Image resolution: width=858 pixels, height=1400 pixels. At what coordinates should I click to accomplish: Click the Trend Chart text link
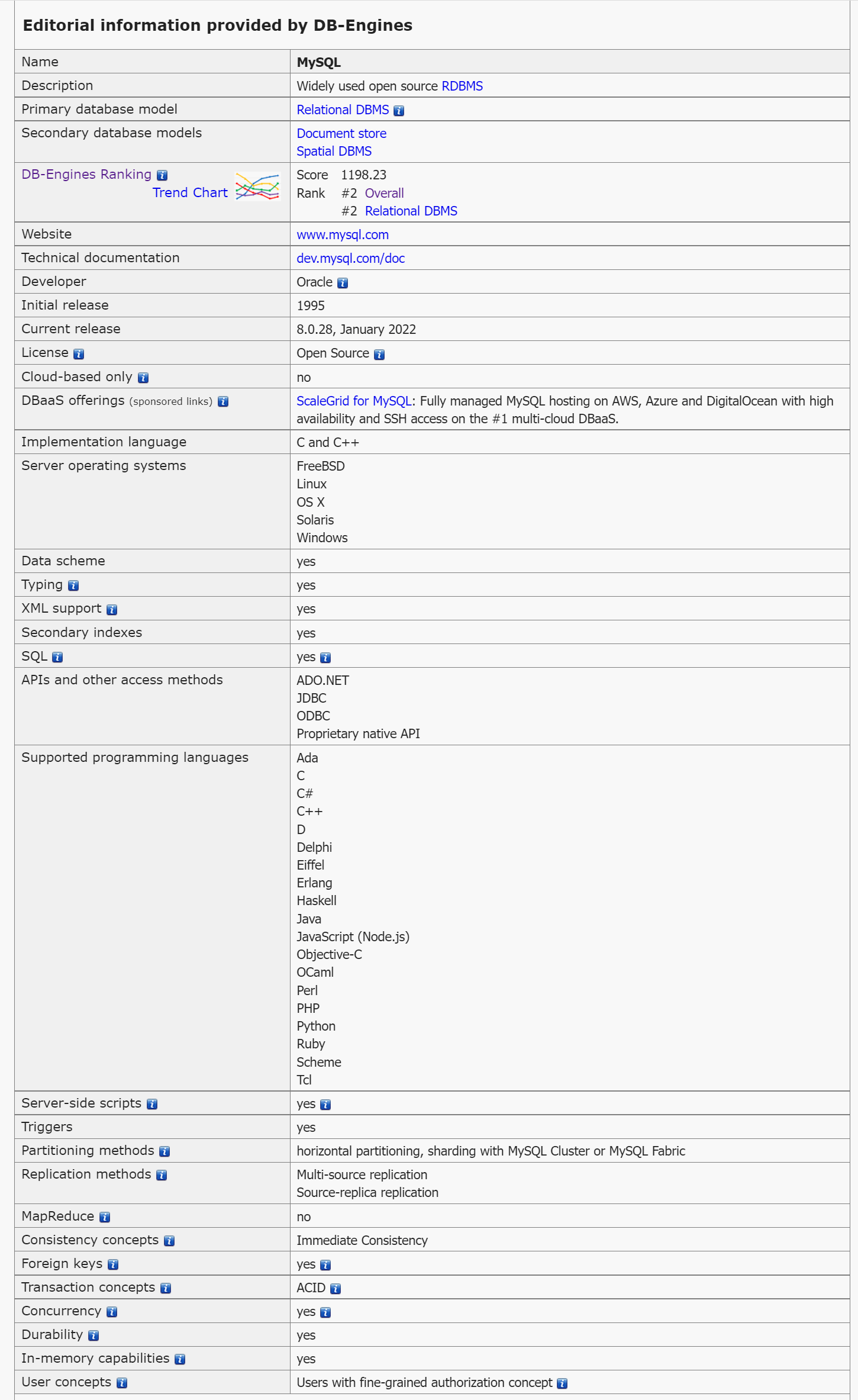coord(190,192)
